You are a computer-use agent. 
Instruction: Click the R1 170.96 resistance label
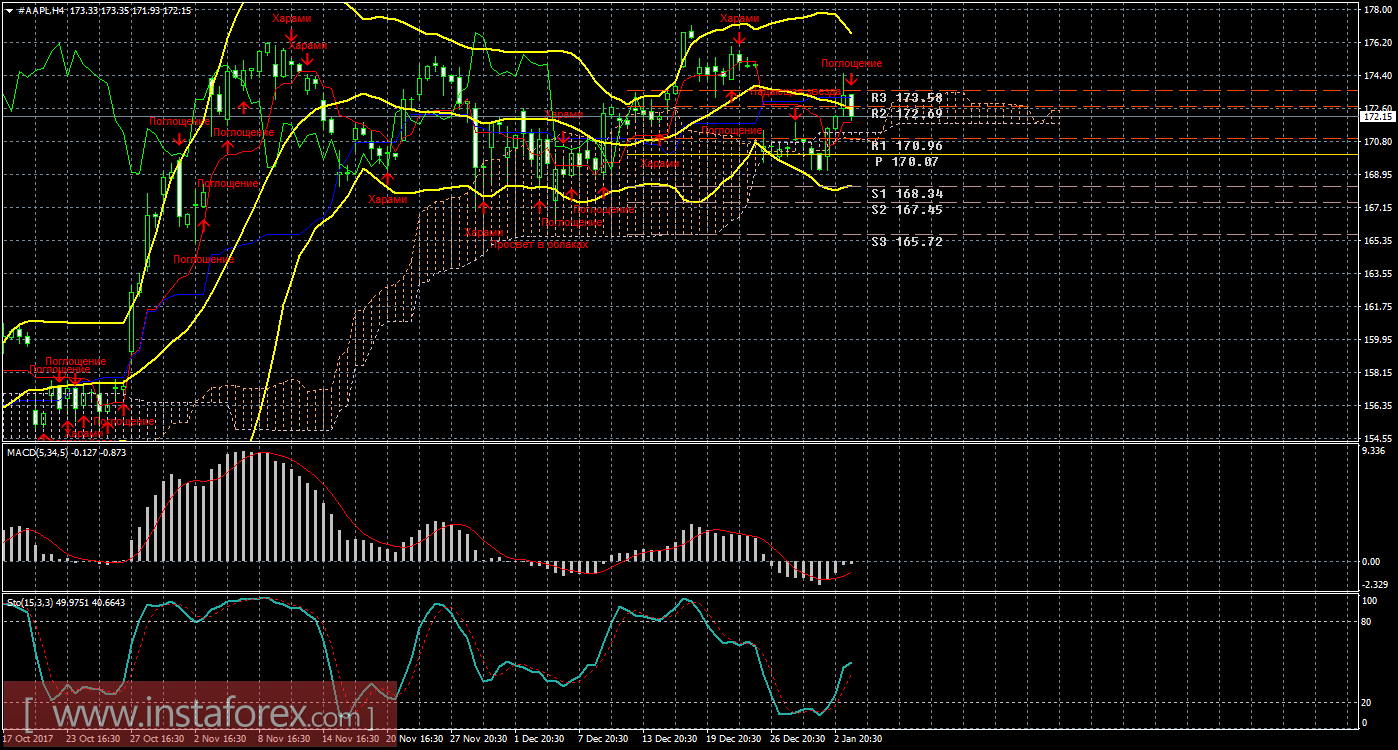coord(906,146)
